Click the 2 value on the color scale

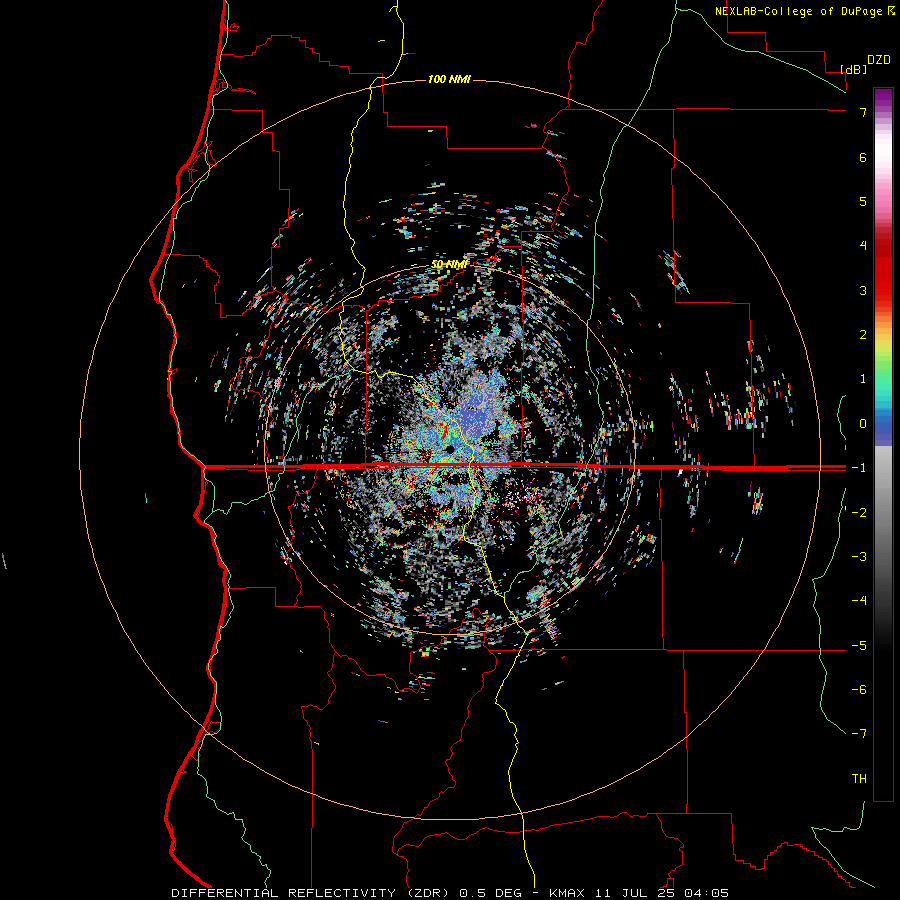[x=863, y=335]
